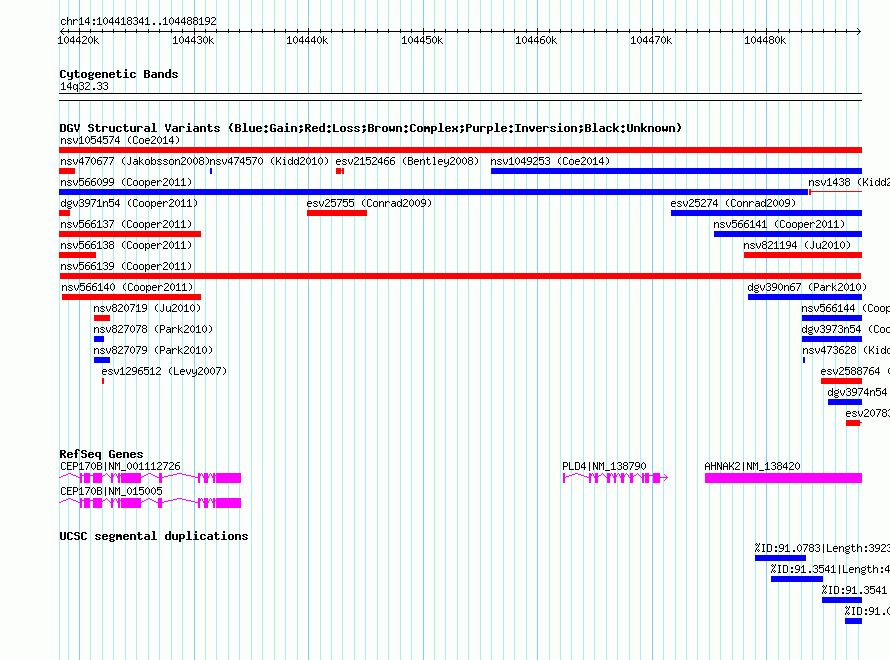The image size is (890, 660).
Task: Open variant nsv820719 (Ju2010)
Action: point(147,308)
